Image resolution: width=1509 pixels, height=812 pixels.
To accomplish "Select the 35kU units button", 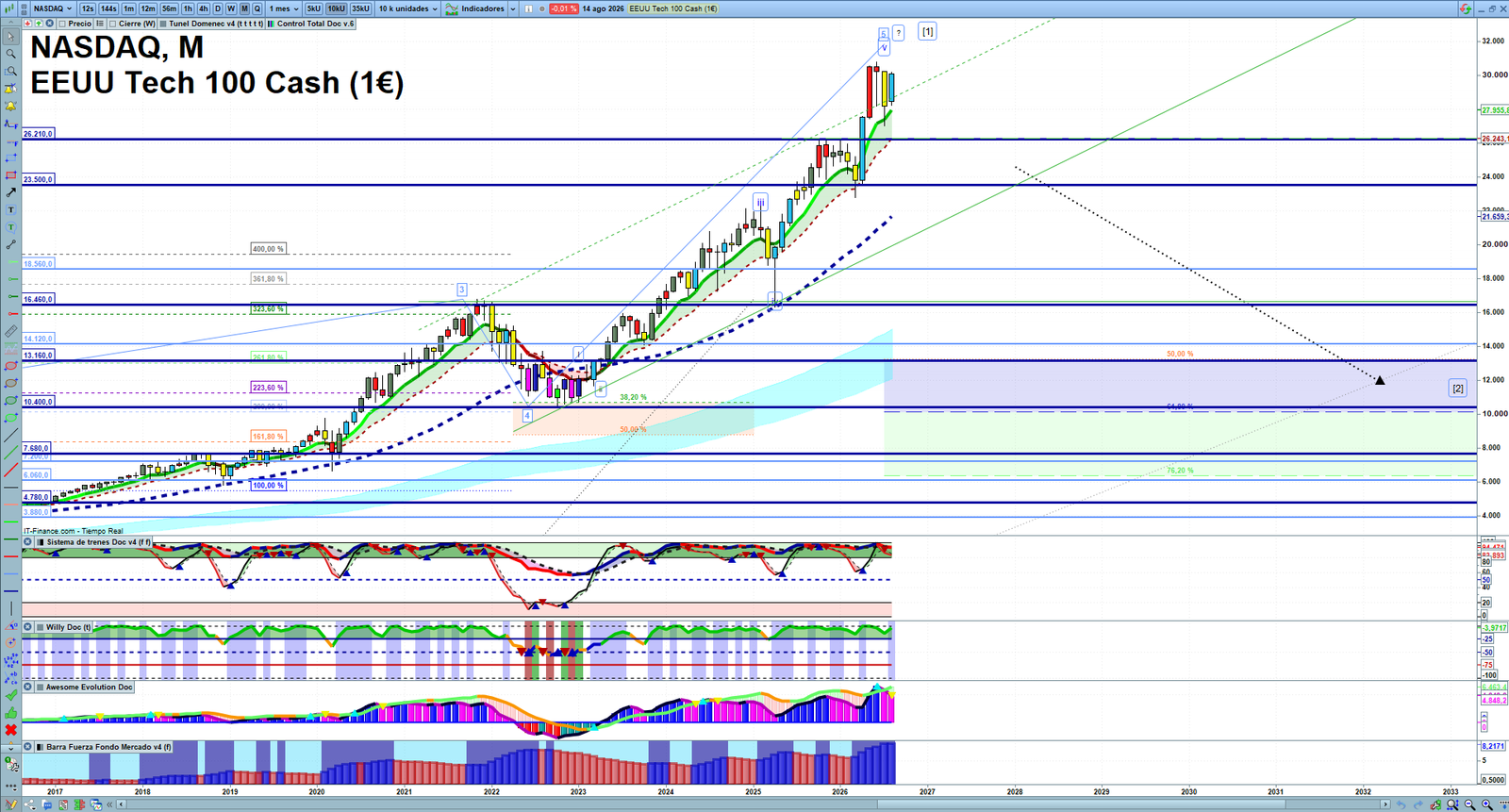I will (x=360, y=8).
